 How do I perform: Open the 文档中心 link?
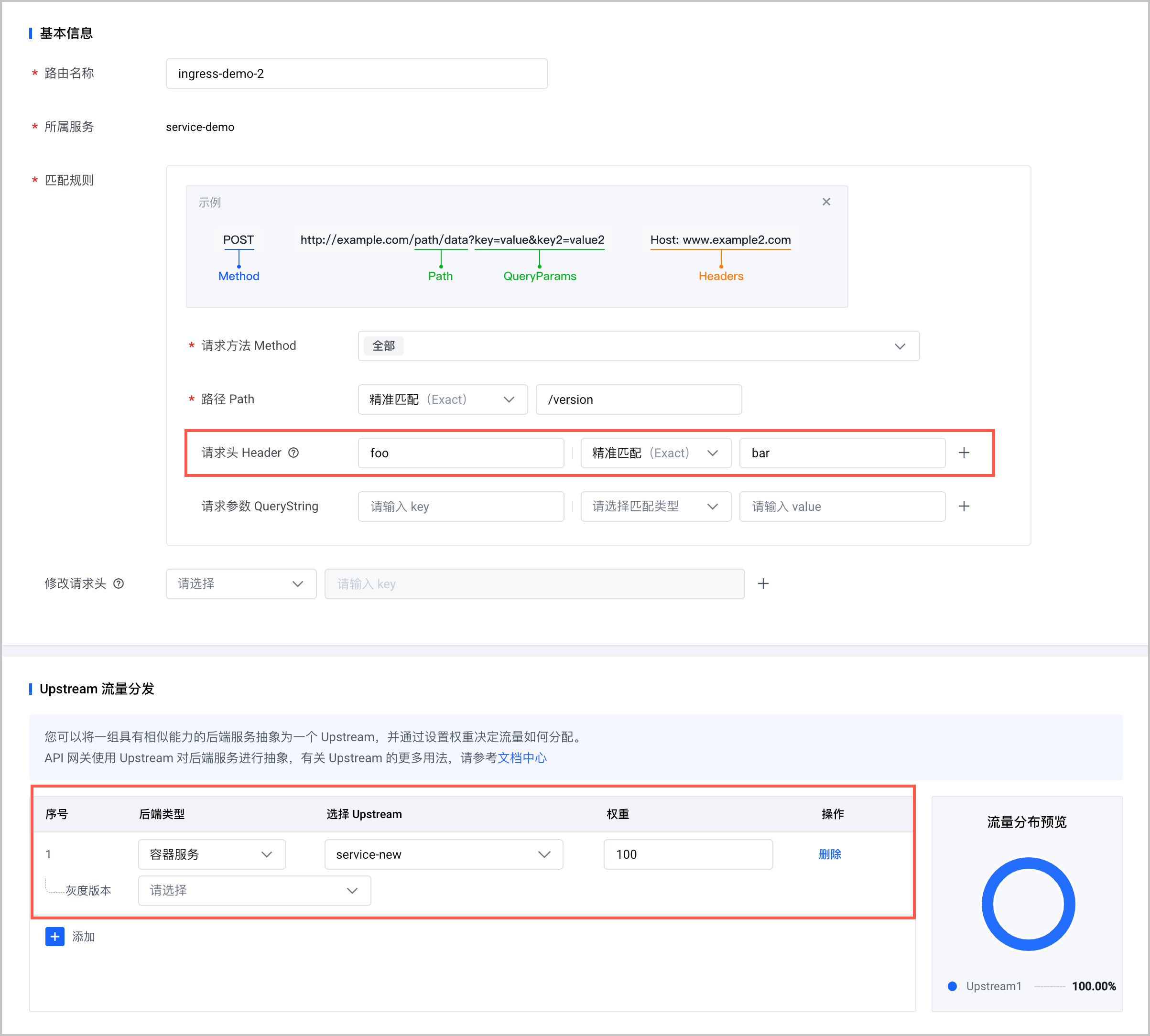(522, 757)
